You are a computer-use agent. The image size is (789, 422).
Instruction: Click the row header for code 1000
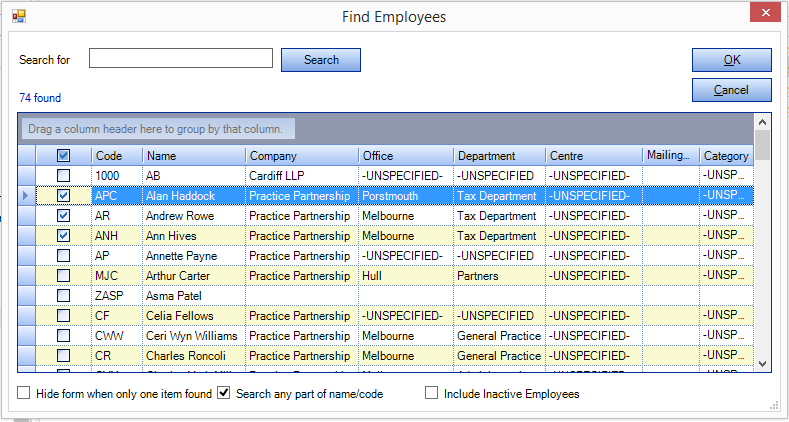27,176
